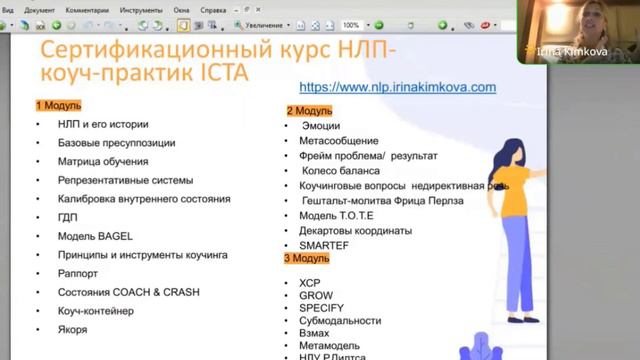Screen dimensions: 640x360
Task: Click the '1 Модуль' heading
Action: pyautogui.click(x=59, y=106)
